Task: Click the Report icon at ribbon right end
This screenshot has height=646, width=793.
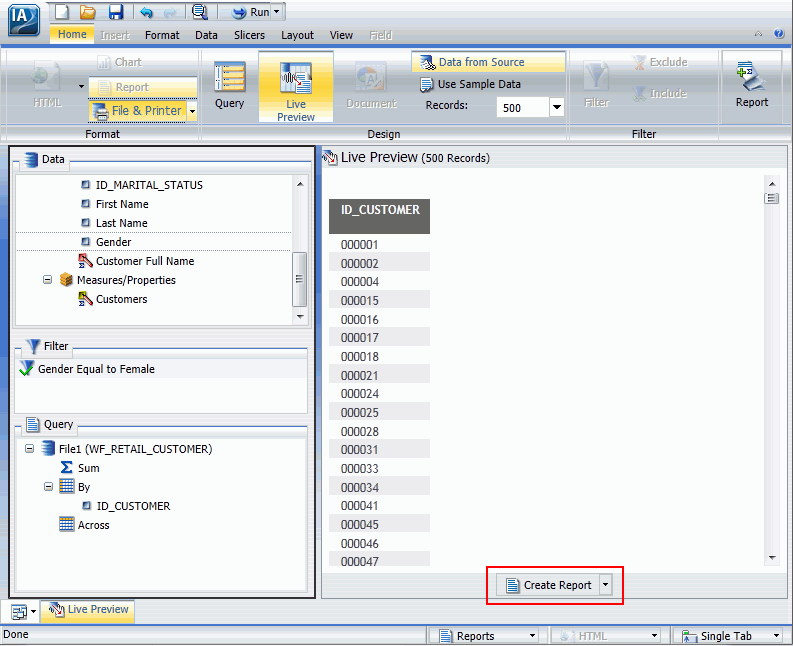Action: [x=752, y=84]
